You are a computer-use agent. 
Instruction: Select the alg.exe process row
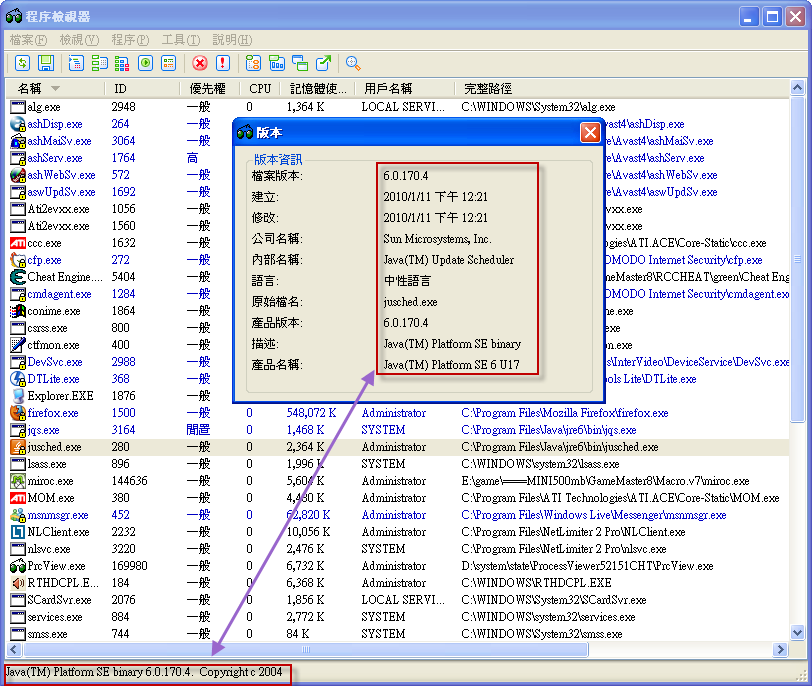pos(399,107)
